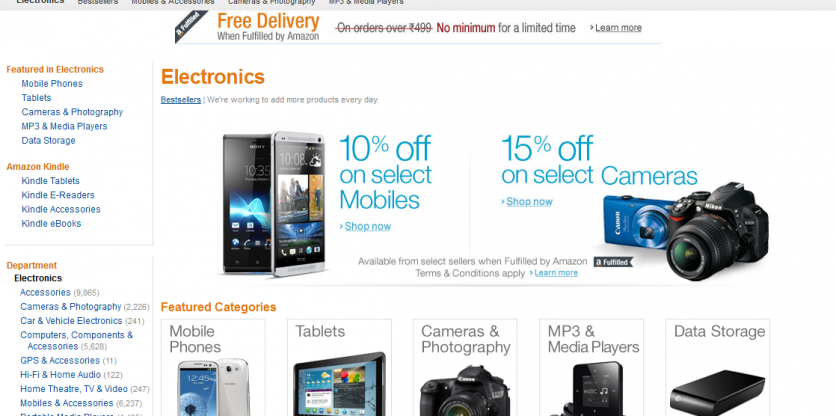This screenshot has width=836, height=416.
Task: Click Shop now under 10% off Mobiles
Action: click(367, 226)
